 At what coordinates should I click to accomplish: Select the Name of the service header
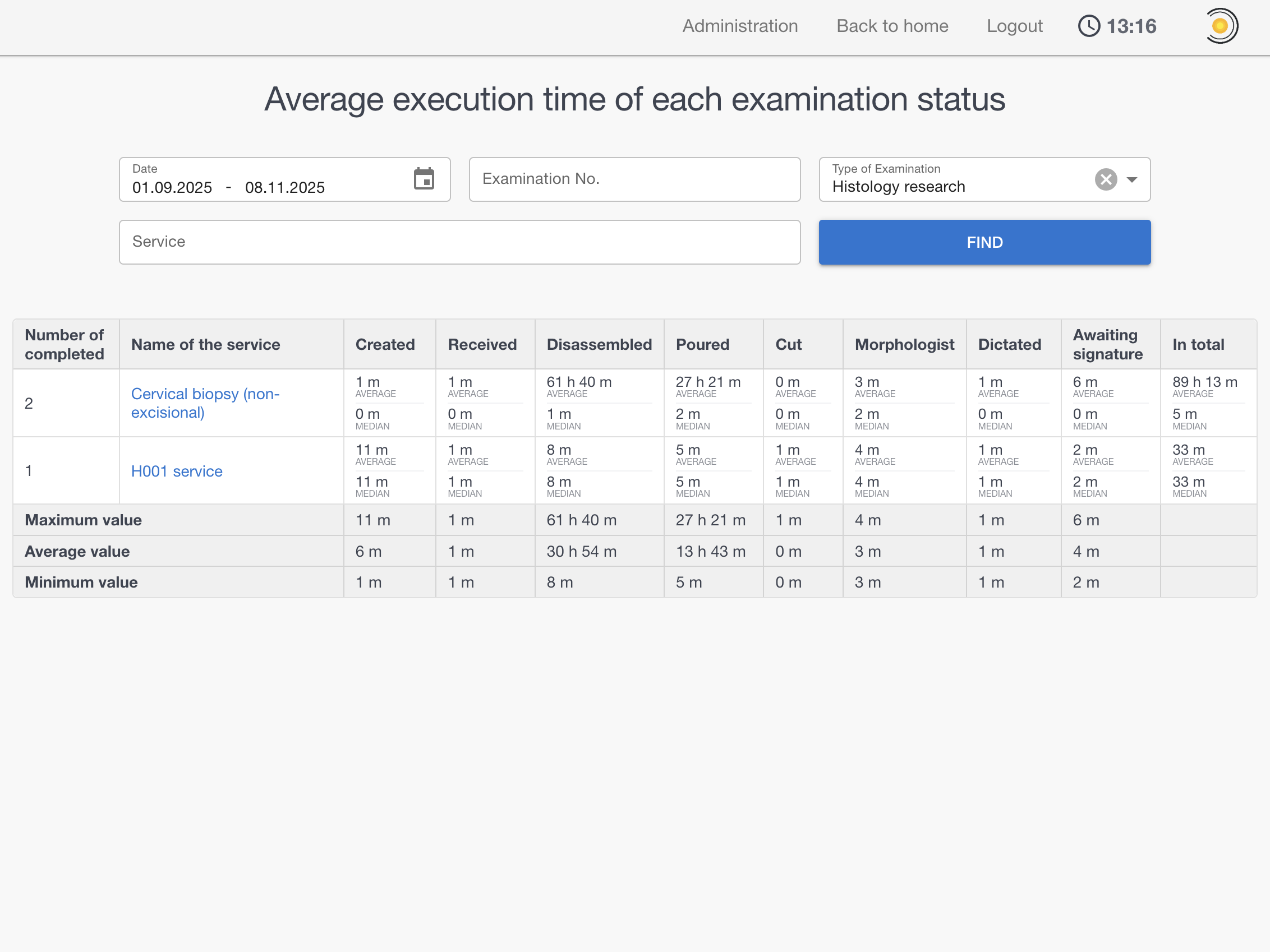tap(205, 344)
